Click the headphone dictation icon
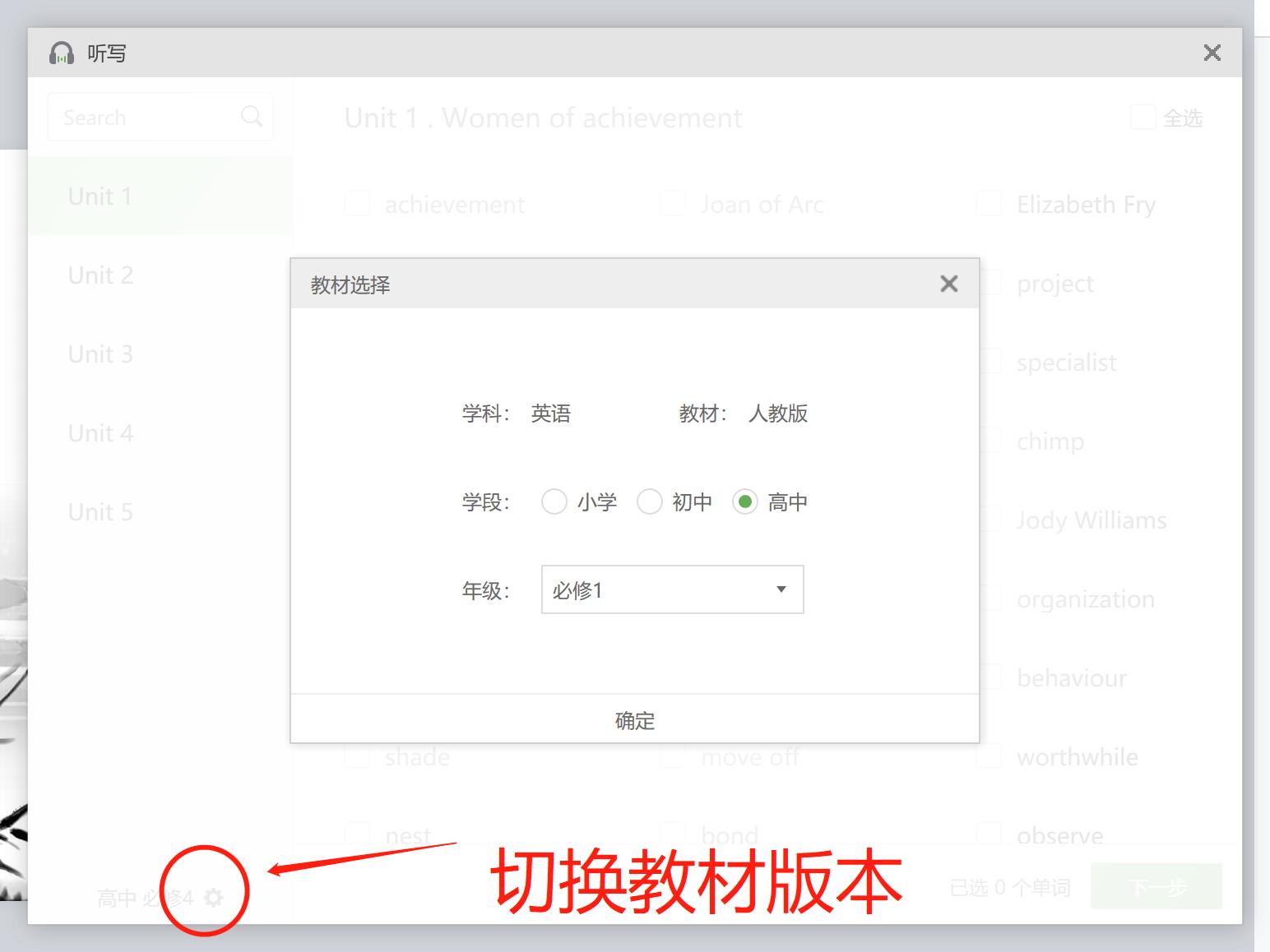Image resolution: width=1270 pixels, height=952 pixels. pyautogui.click(x=63, y=53)
